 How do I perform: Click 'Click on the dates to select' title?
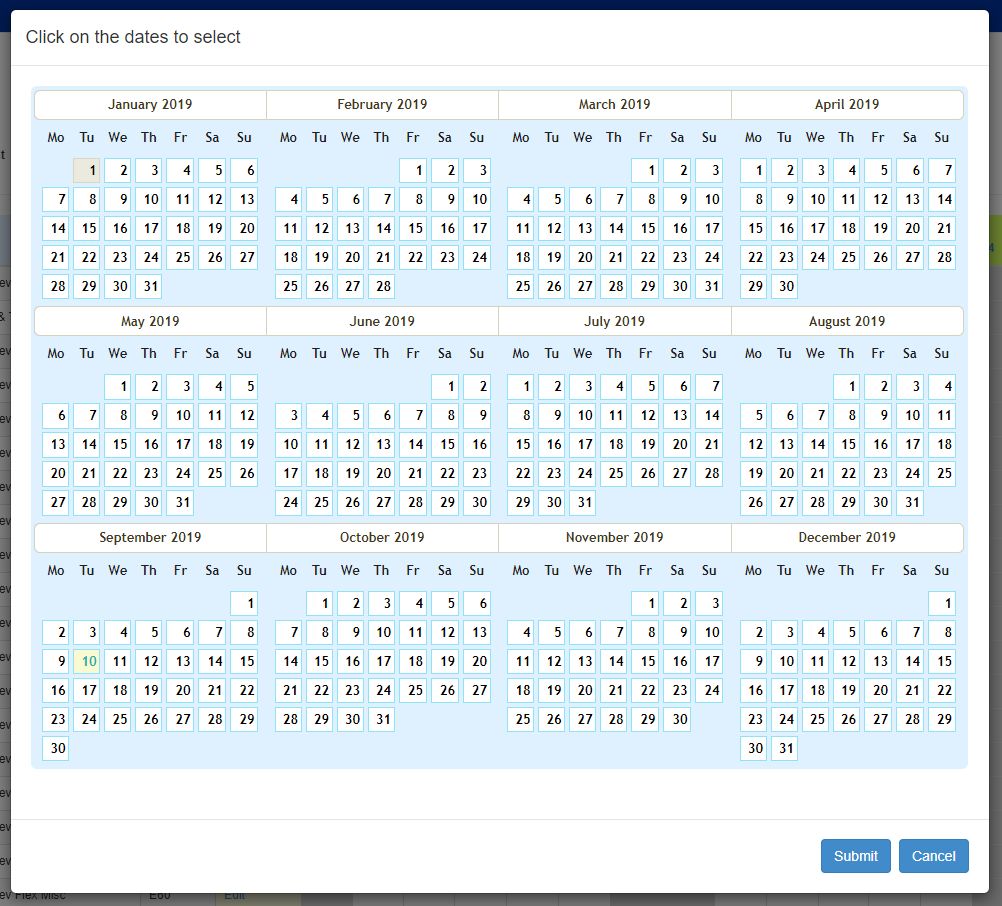(133, 37)
